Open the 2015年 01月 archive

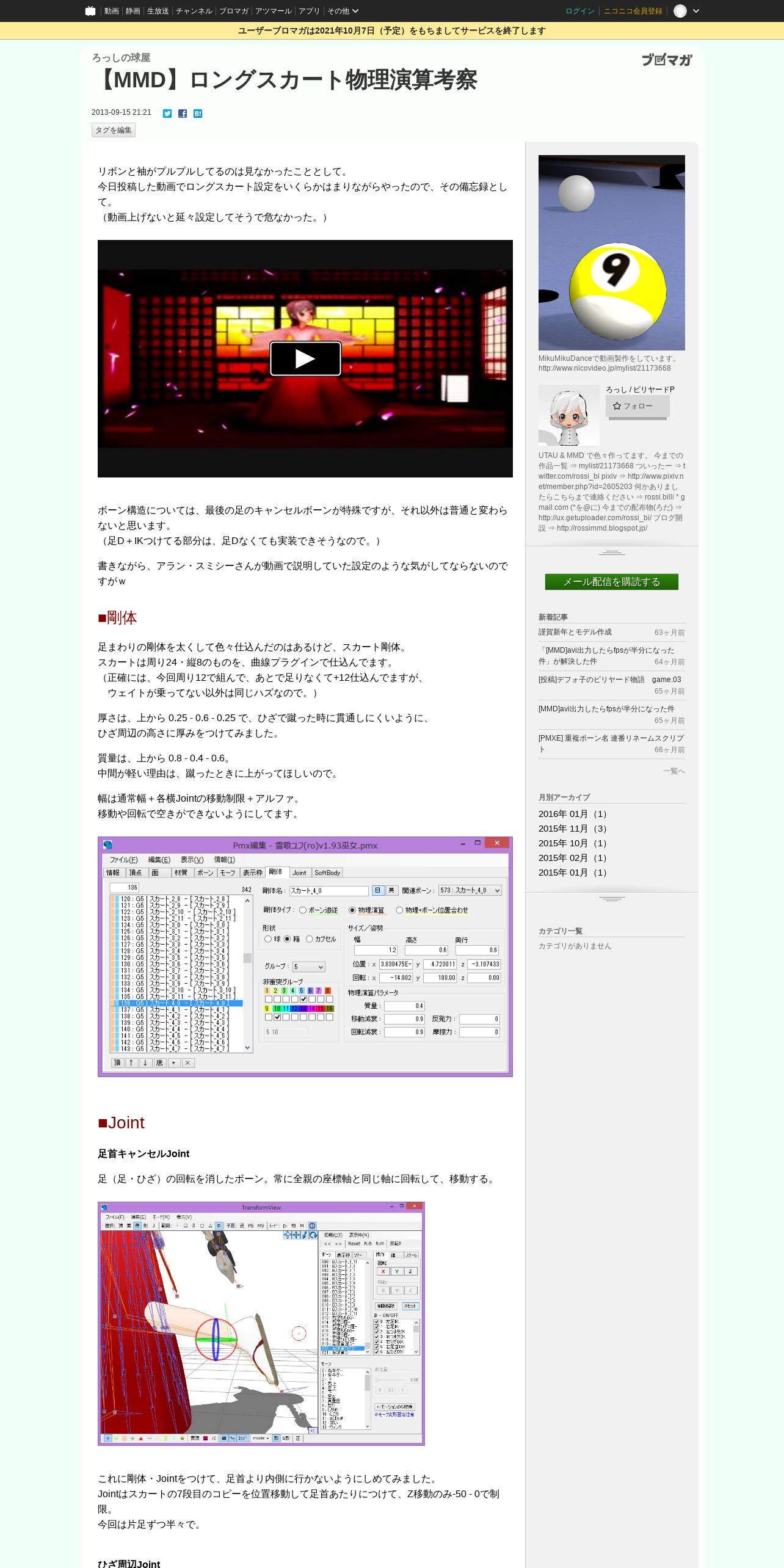click(573, 873)
